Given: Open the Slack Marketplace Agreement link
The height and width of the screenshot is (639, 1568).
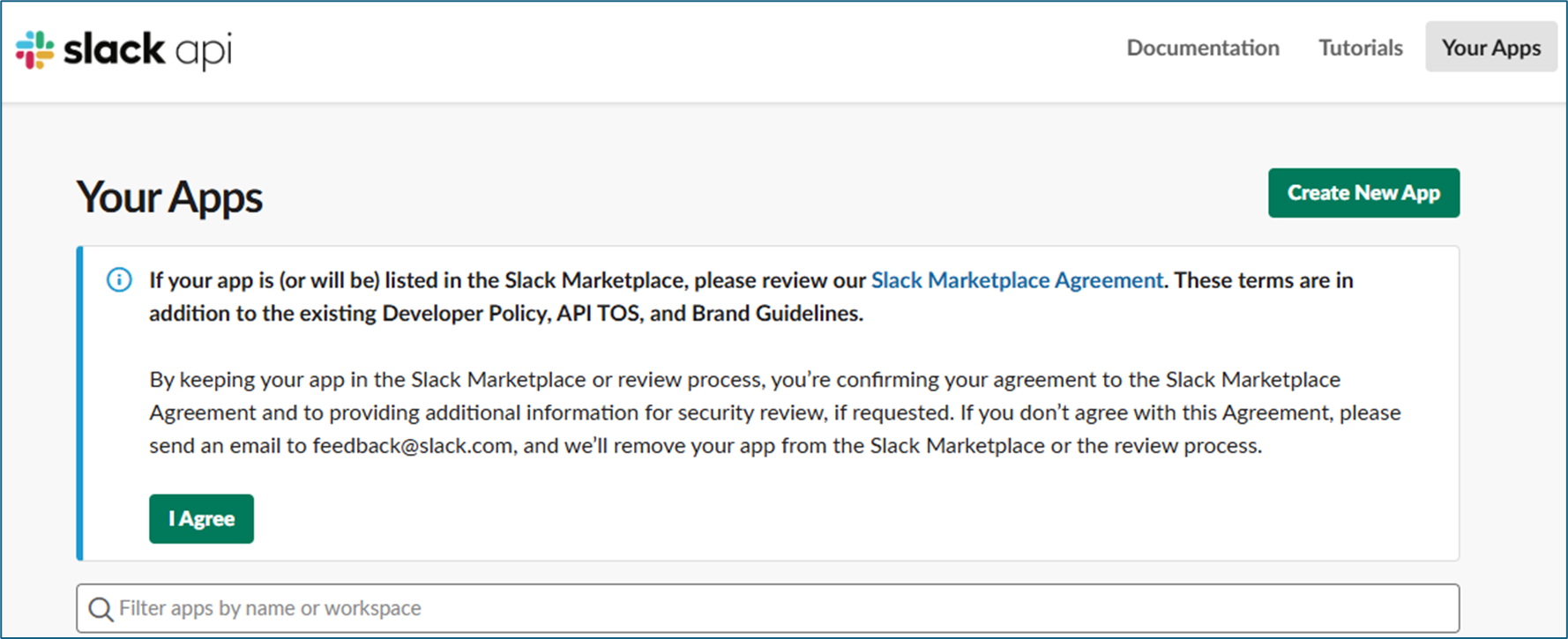Looking at the screenshot, I should click(x=1016, y=280).
